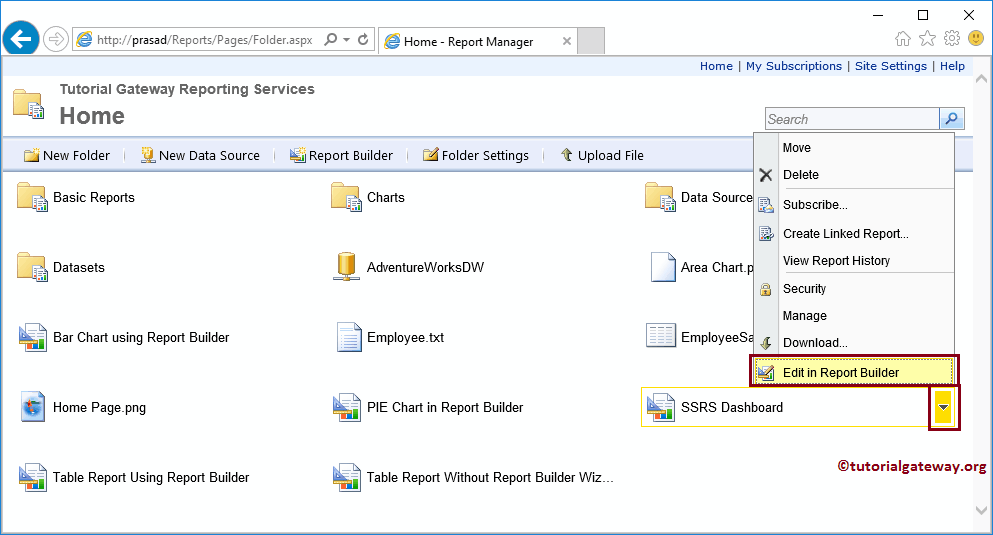Click the address bar search magnifier icon
Image resolution: width=993 pixels, height=535 pixels.
tap(331, 39)
